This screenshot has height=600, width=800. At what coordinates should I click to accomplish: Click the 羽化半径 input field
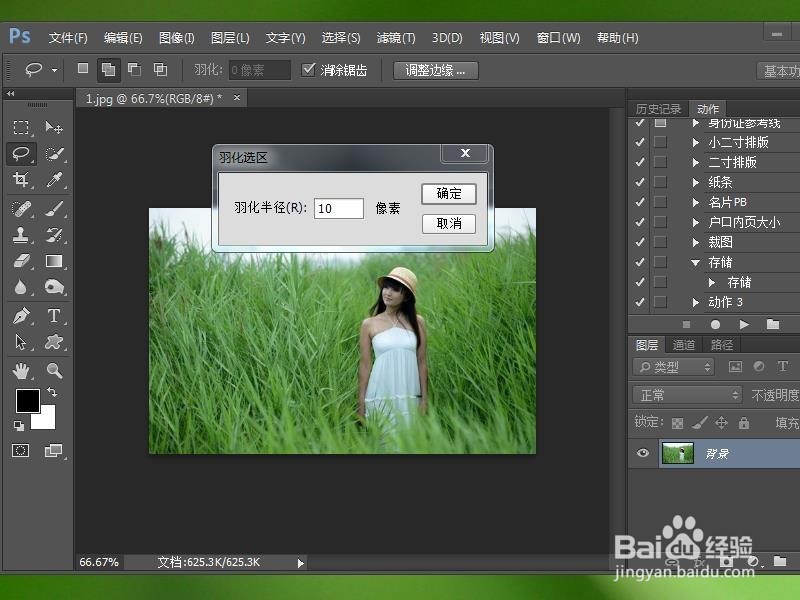click(x=339, y=208)
